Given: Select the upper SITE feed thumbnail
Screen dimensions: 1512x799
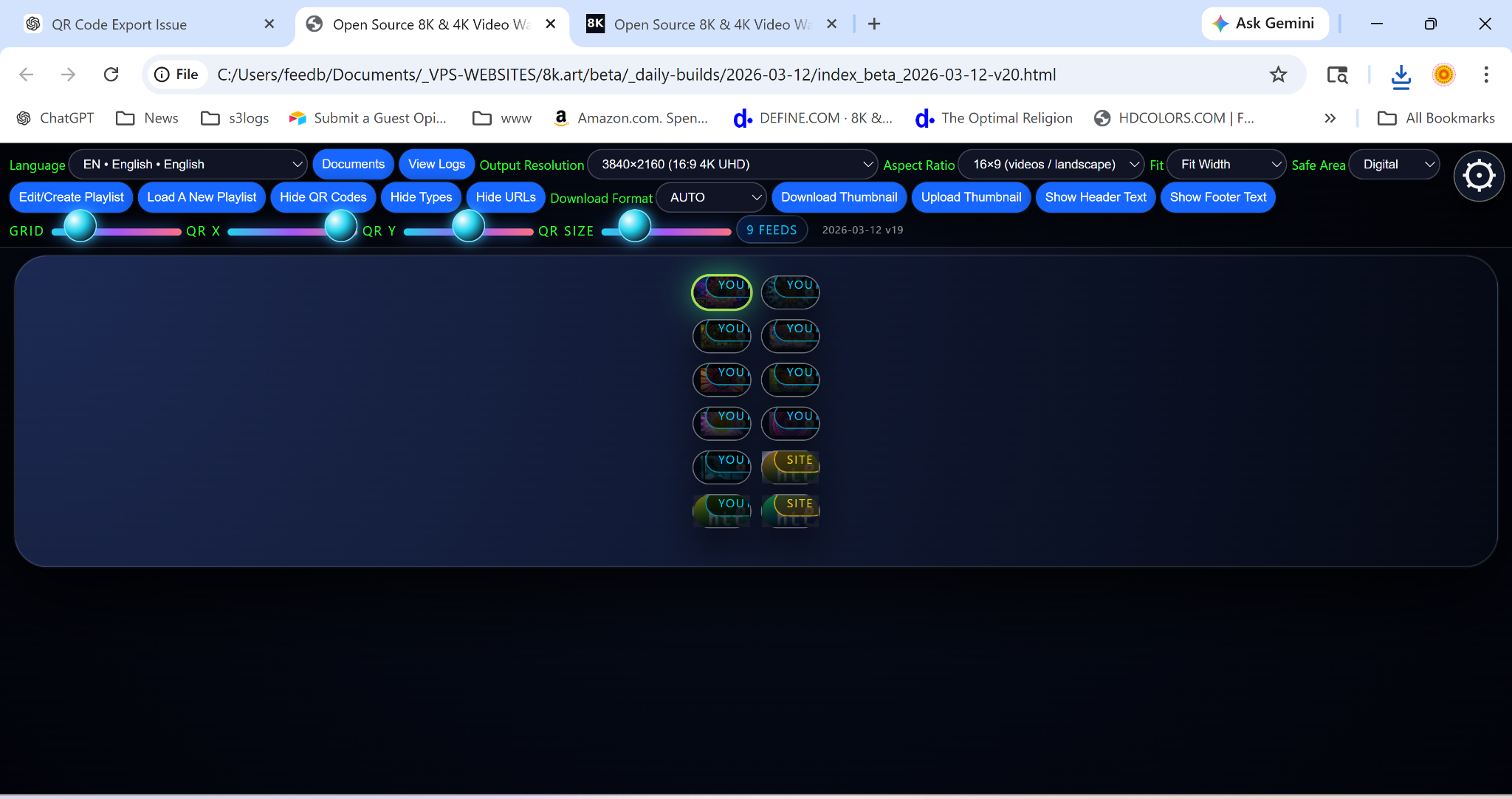Looking at the screenshot, I should [x=791, y=467].
